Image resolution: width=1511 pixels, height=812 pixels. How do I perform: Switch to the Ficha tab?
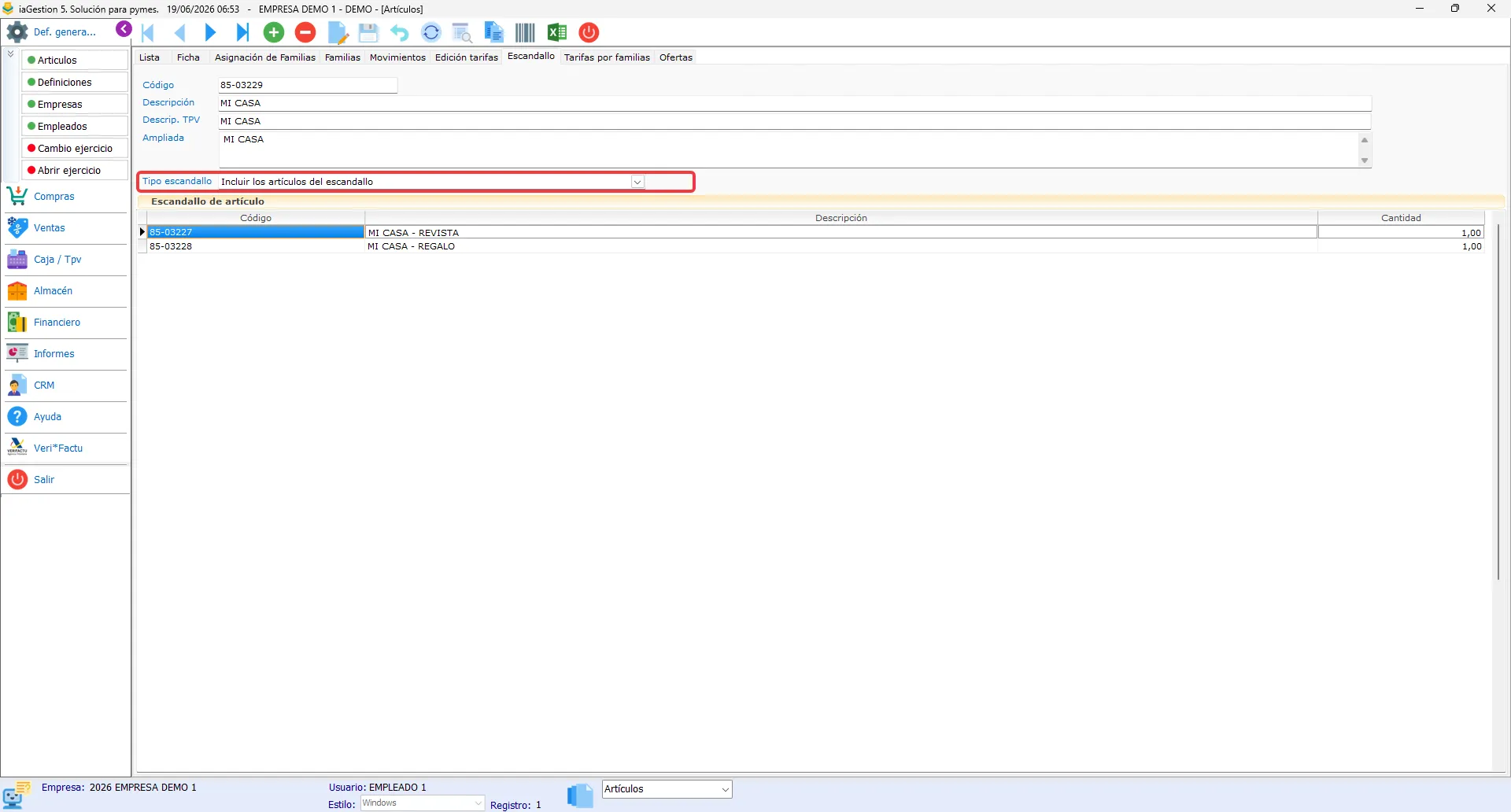pos(188,57)
